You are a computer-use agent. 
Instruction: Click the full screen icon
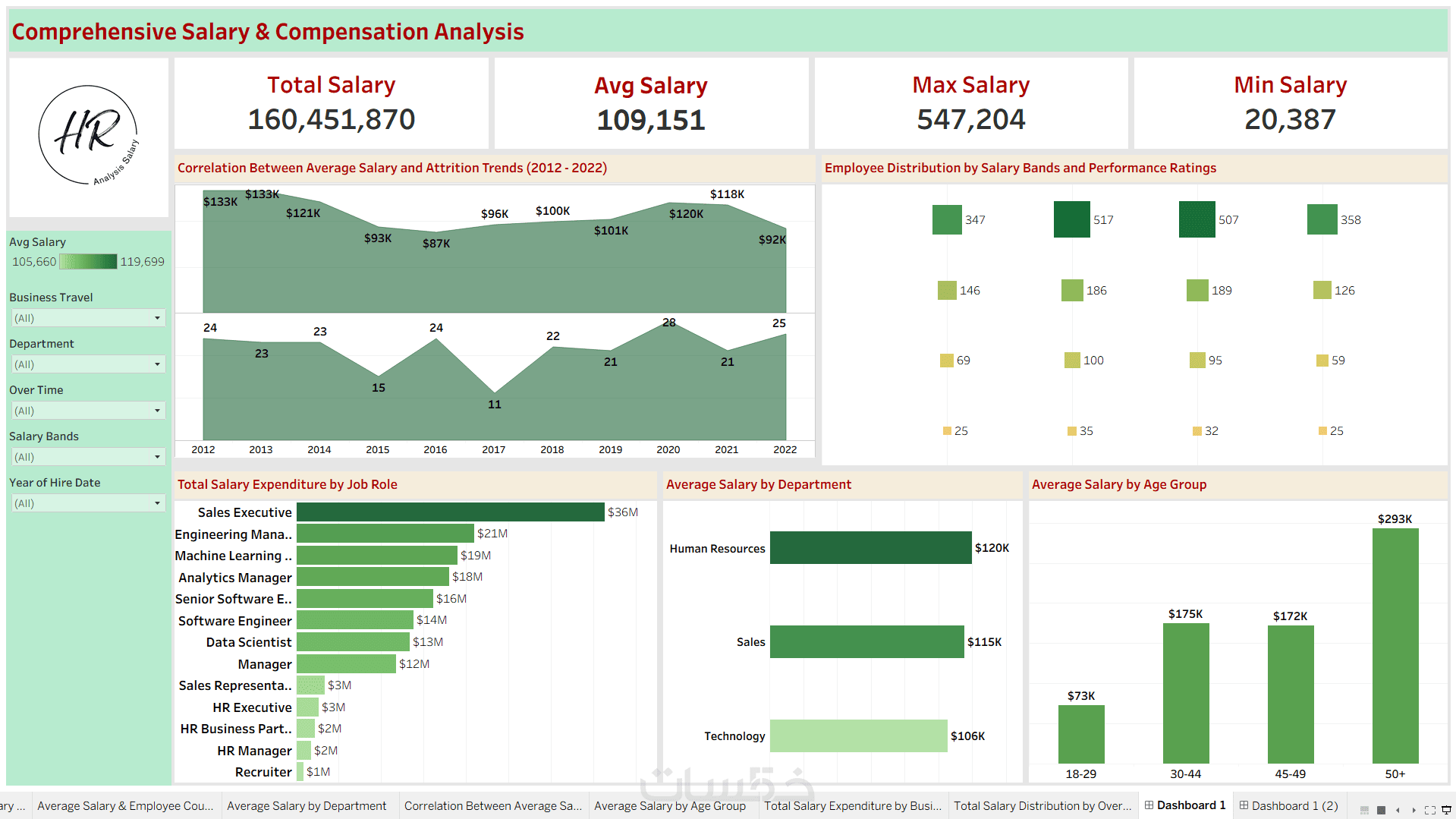(1429, 810)
